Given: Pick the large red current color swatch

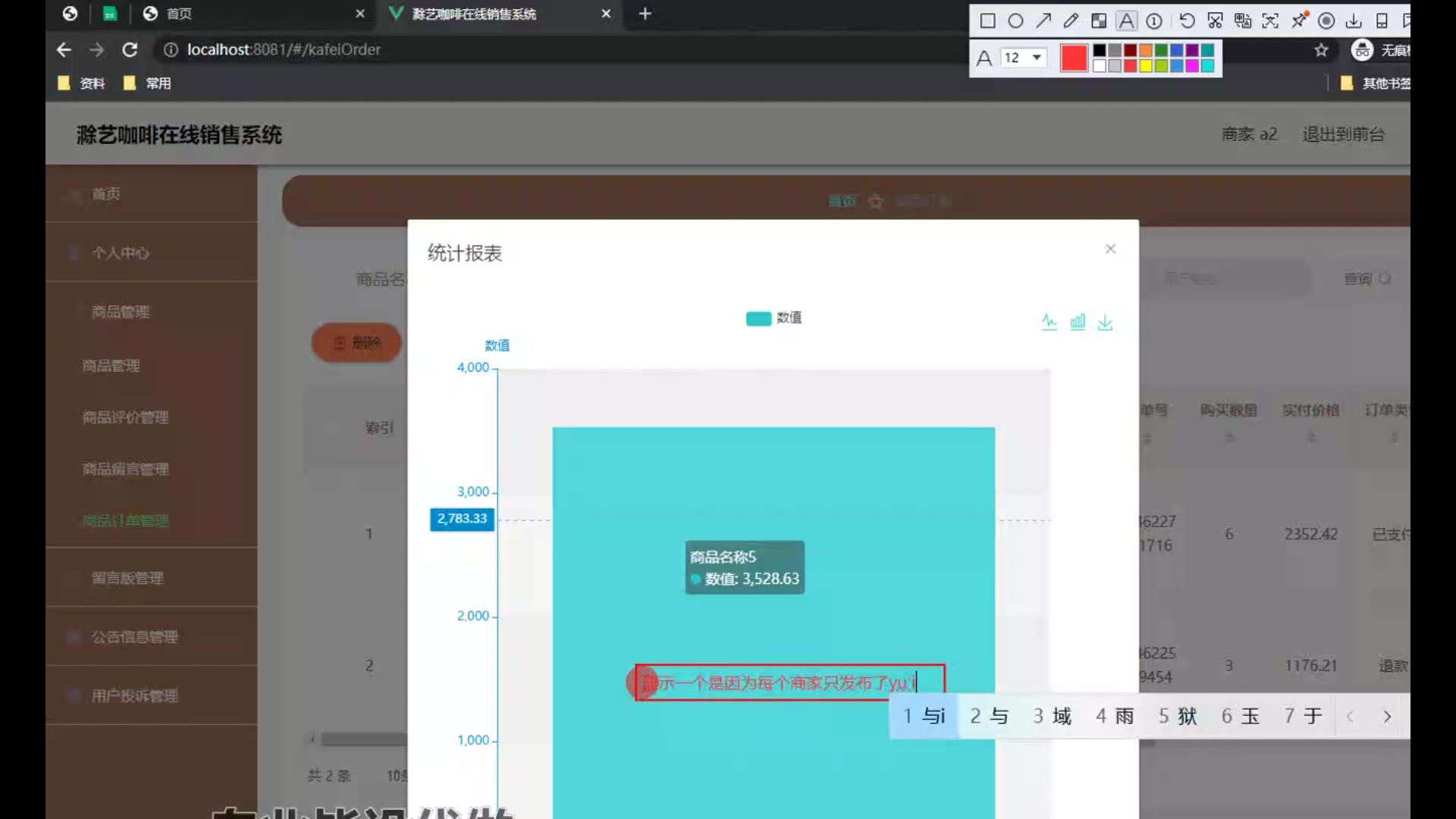Looking at the screenshot, I should coord(1074,58).
